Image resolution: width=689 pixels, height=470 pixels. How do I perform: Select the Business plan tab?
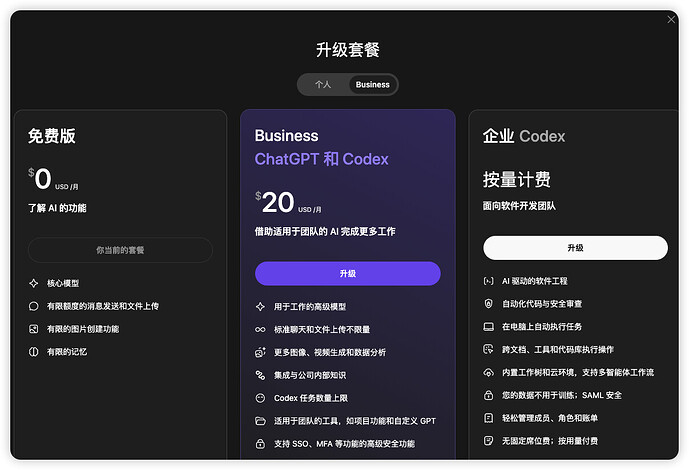tap(373, 84)
